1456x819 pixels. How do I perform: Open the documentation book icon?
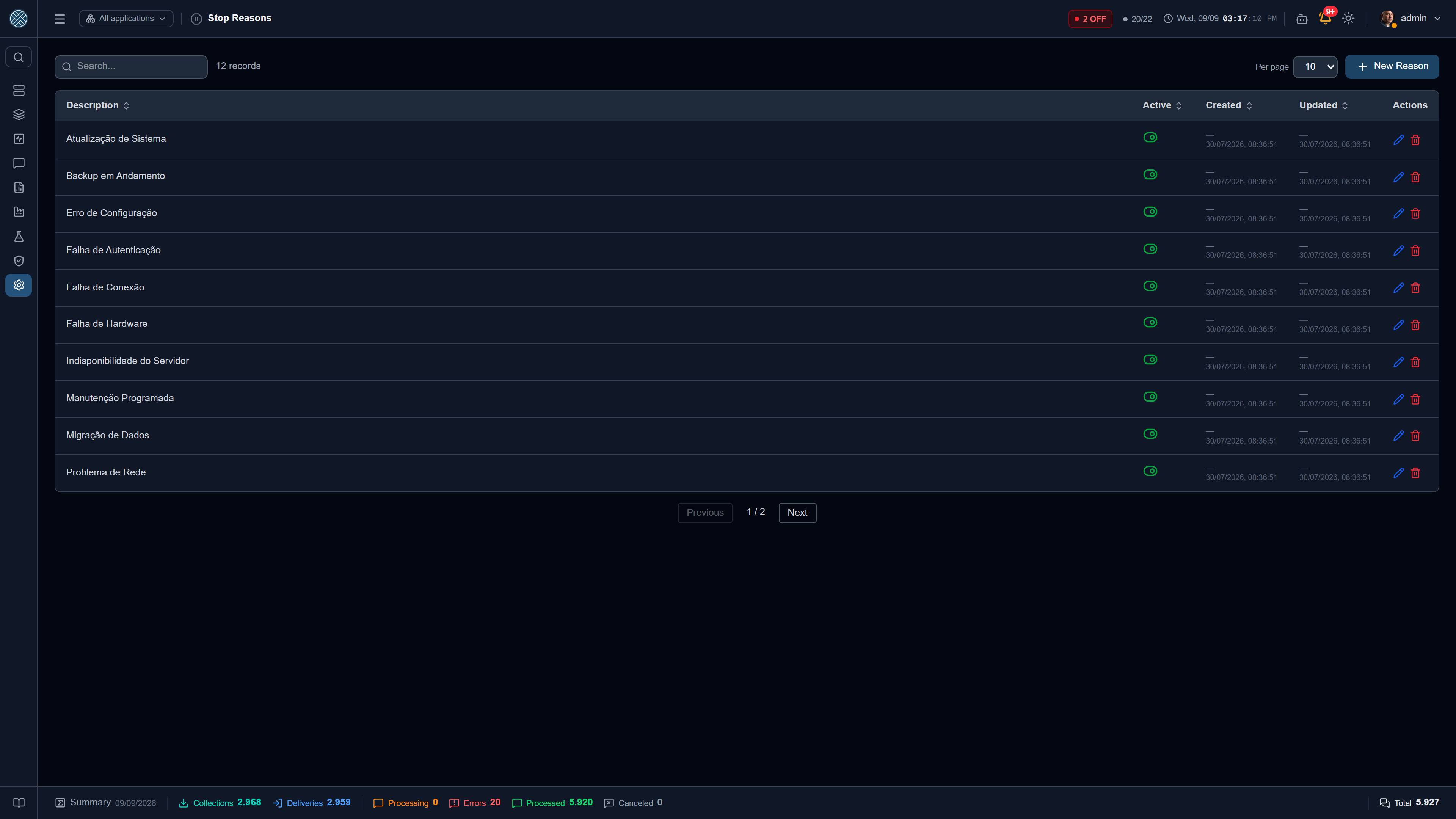coord(19,803)
